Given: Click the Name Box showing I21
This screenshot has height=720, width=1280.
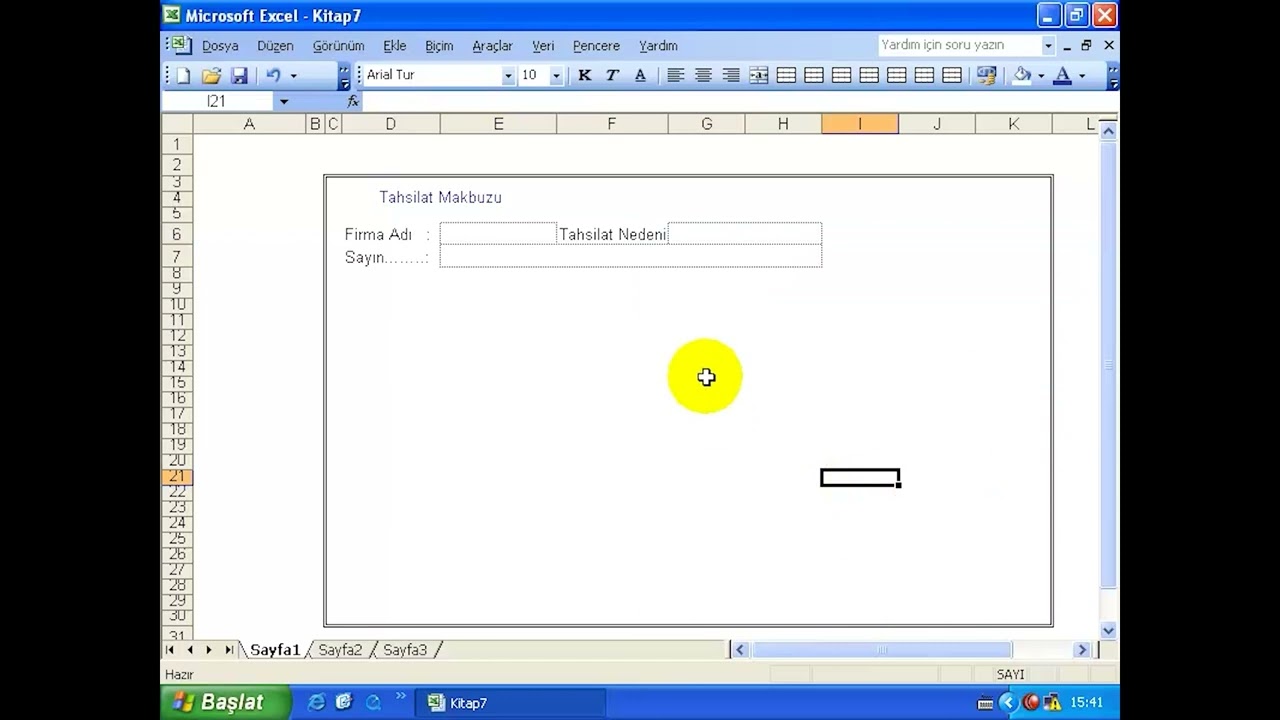Looking at the screenshot, I should coord(217,101).
